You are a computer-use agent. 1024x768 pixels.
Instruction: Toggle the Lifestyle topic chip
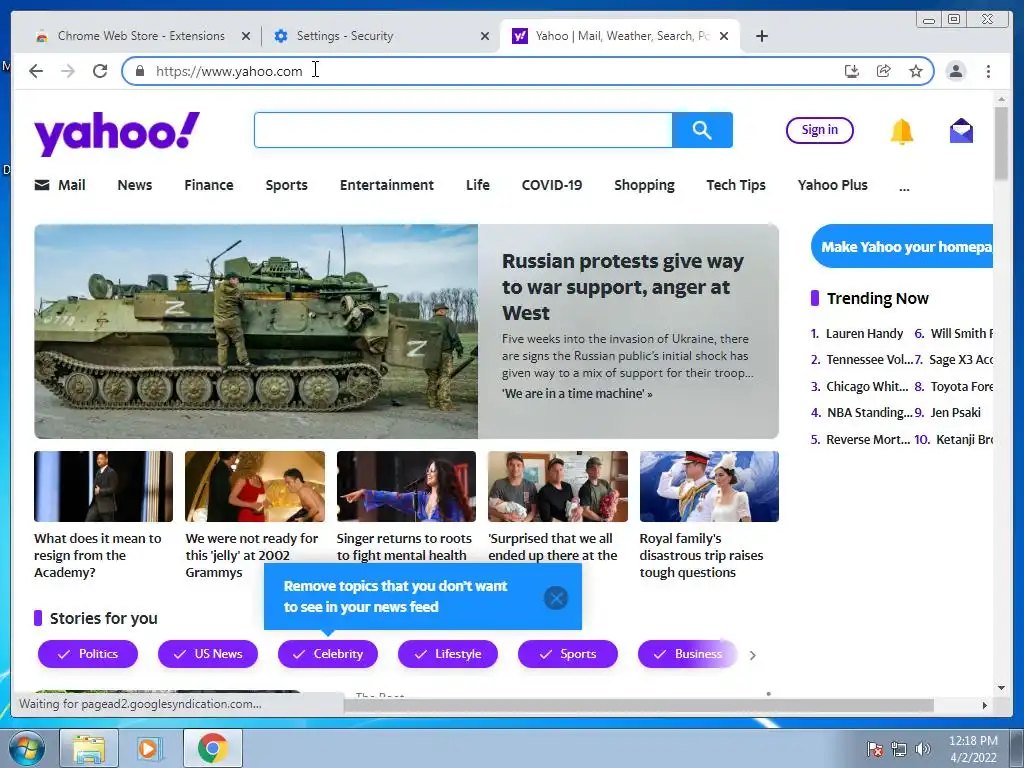click(x=448, y=654)
